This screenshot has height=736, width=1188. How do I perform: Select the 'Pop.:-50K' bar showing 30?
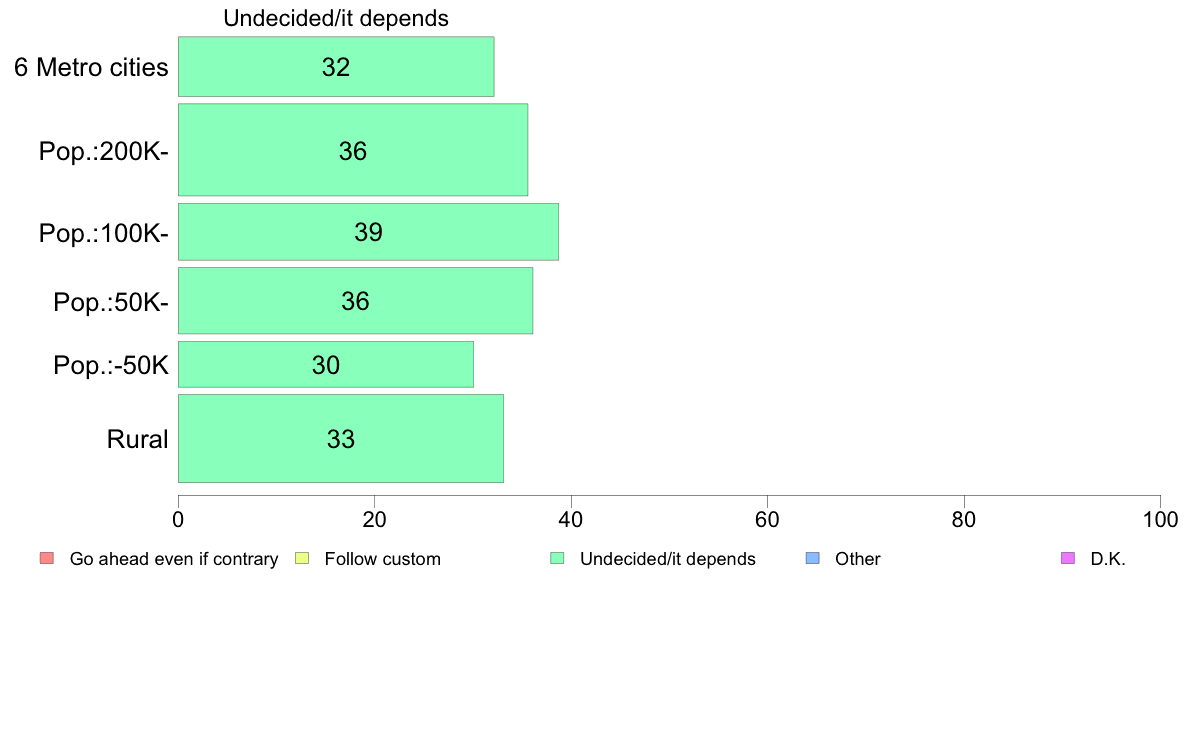tap(326, 365)
